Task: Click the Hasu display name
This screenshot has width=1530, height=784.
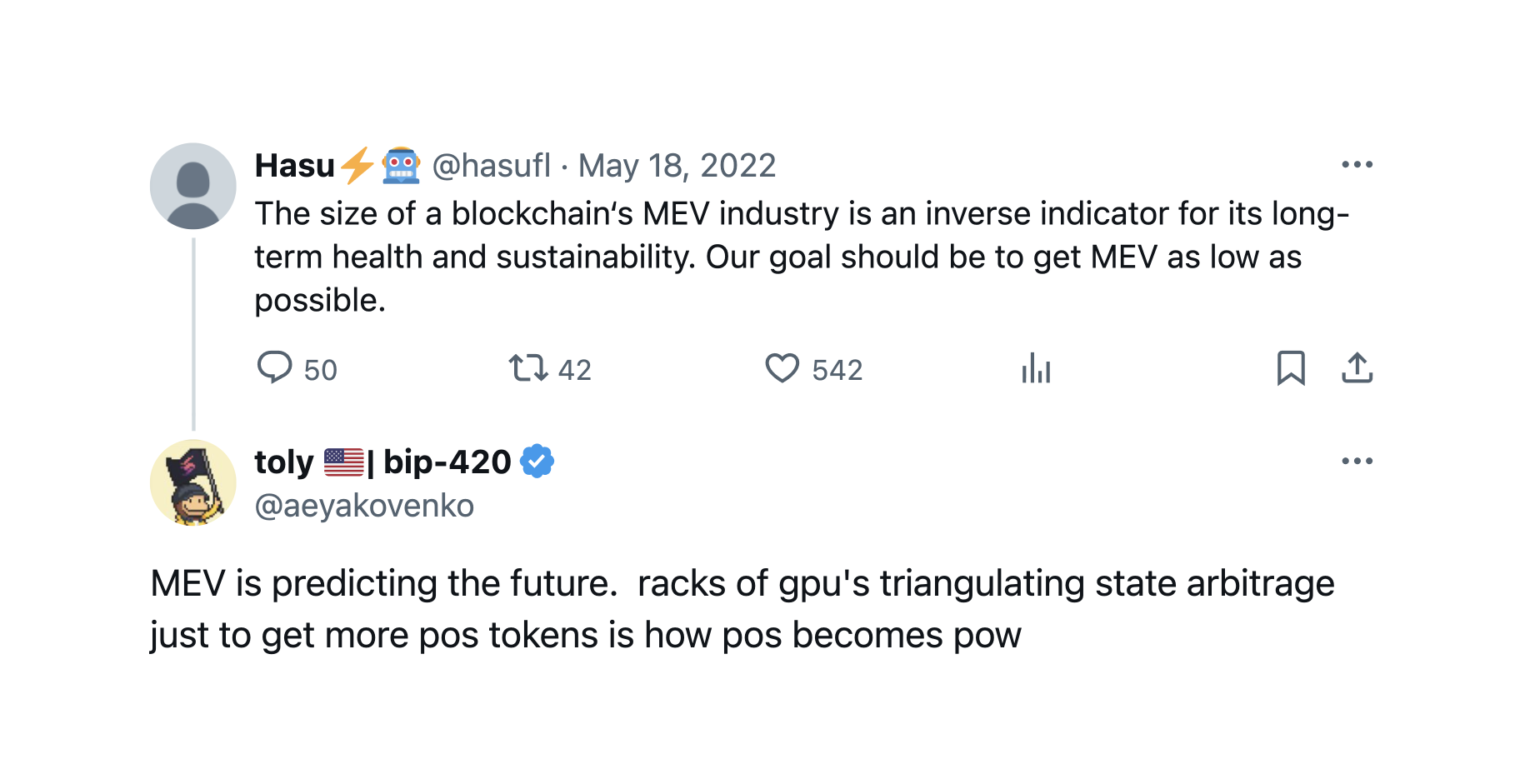Action: pyautogui.click(x=295, y=166)
